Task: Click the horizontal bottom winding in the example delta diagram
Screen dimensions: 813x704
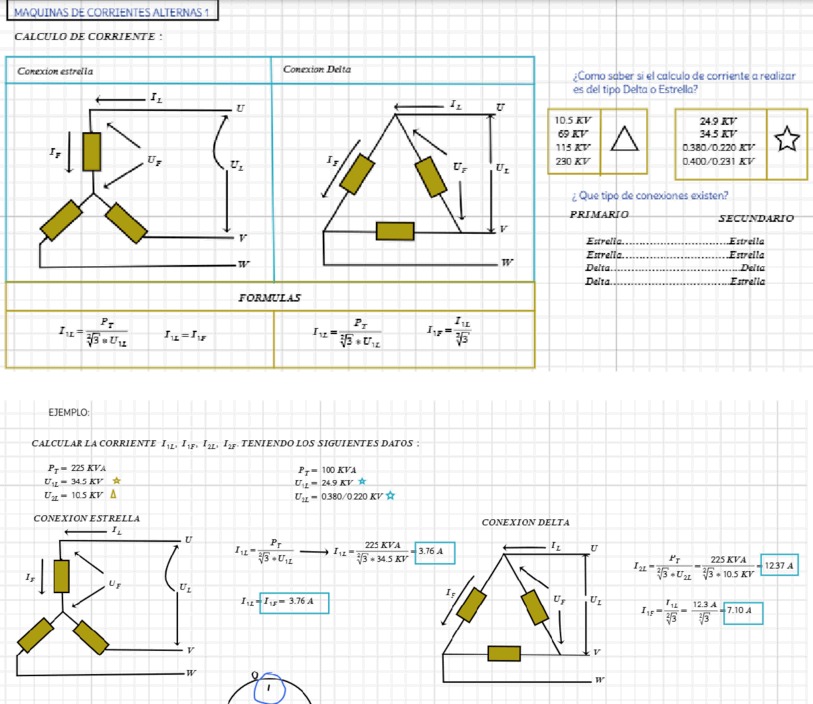Action: point(504,653)
